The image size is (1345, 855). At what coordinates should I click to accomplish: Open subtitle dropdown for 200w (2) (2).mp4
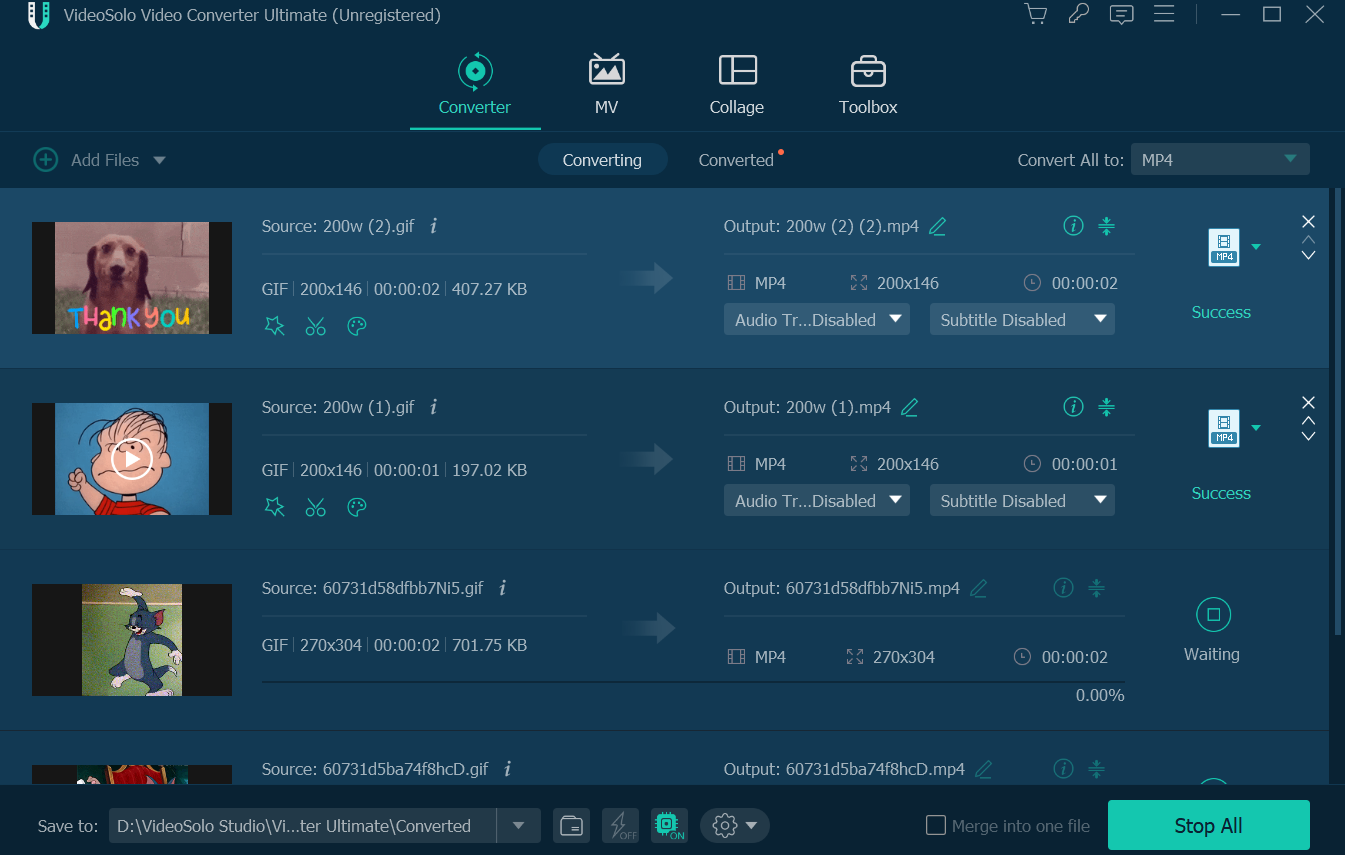click(1022, 320)
